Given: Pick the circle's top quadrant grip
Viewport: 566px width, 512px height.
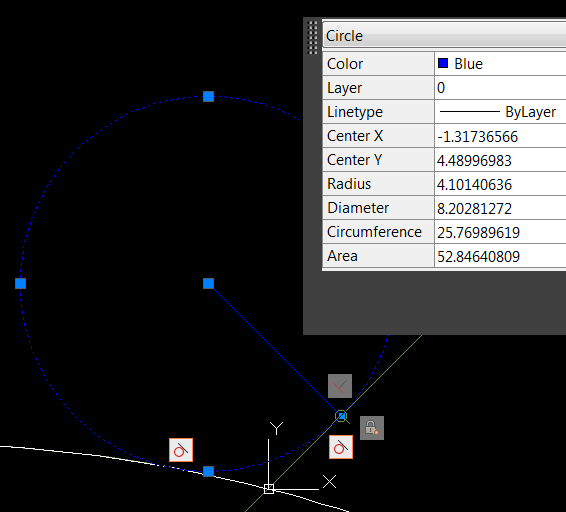Looking at the screenshot, I should [209, 96].
